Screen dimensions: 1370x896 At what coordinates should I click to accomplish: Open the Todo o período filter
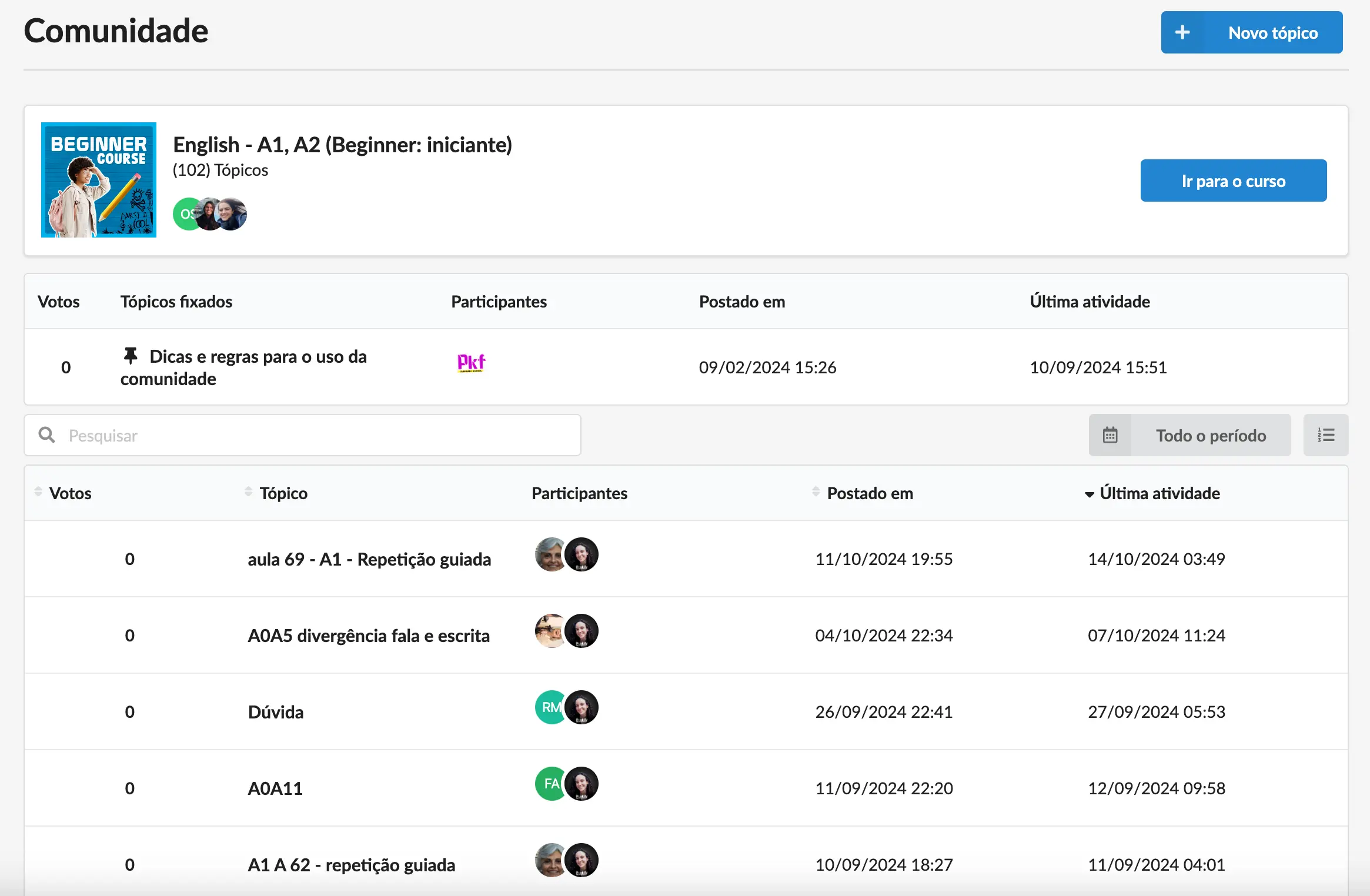tap(1189, 435)
